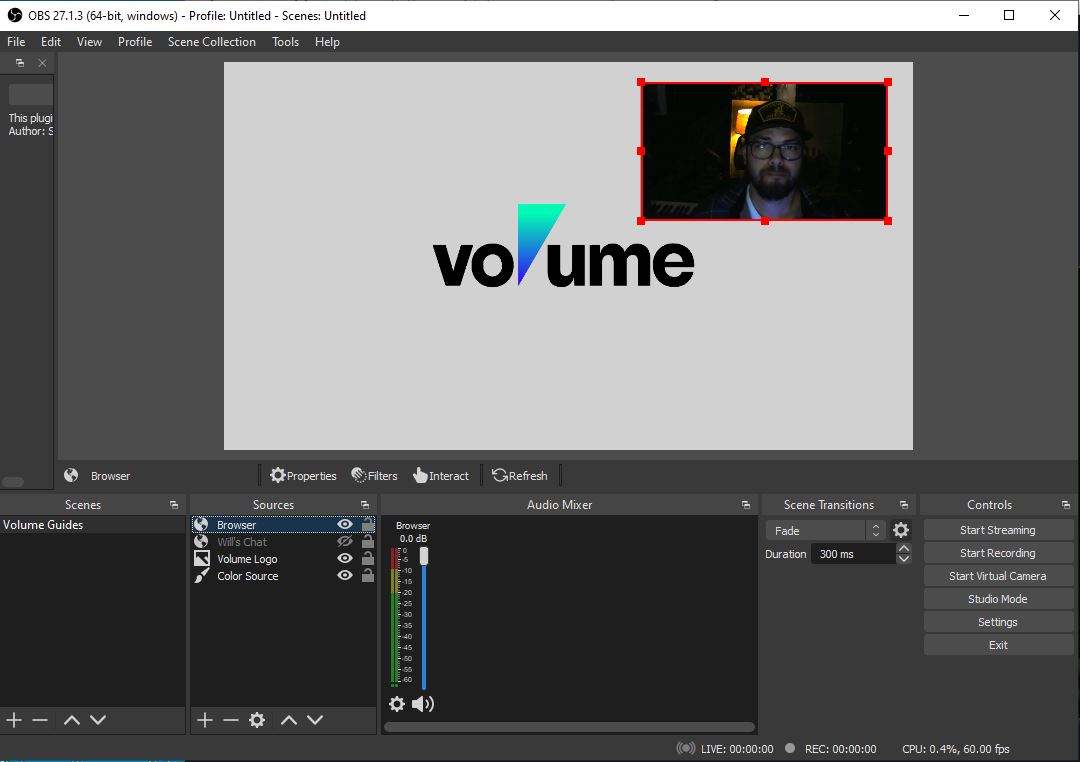Screen dimensions: 1080x762
Task: Click the Volume logo in the preview canvas
Action: pyautogui.click(x=563, y=245)
